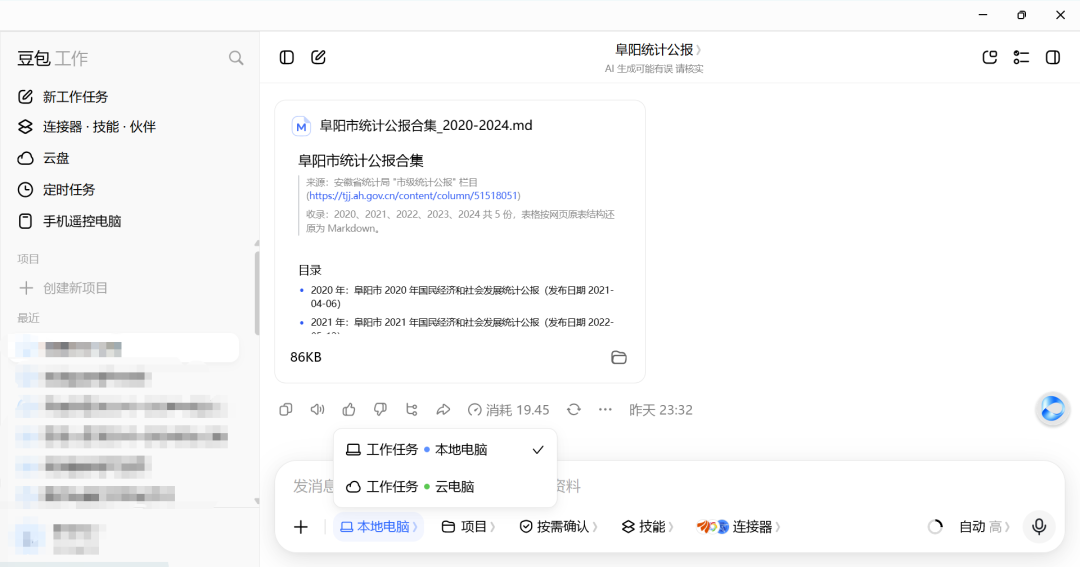Toggle the 本地电脑 dropdown chip
The height and width of the screenshot is (567, 1080).
point(379,527)
